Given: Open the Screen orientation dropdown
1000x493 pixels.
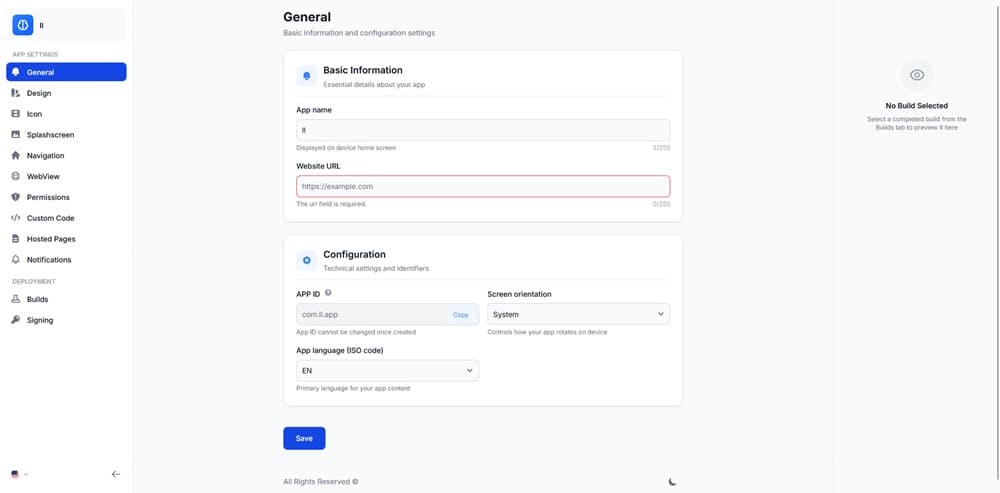Looking at the screenshot, I should [578, 314].
